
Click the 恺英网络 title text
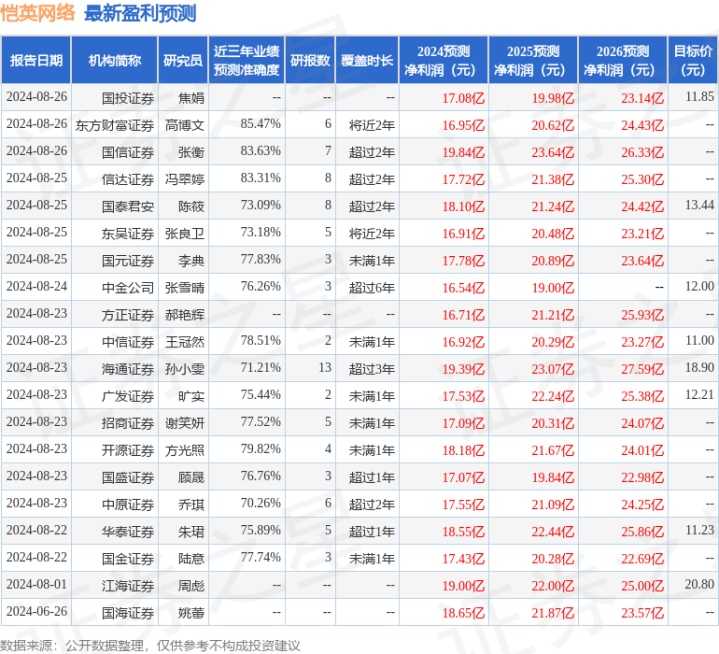38,13
